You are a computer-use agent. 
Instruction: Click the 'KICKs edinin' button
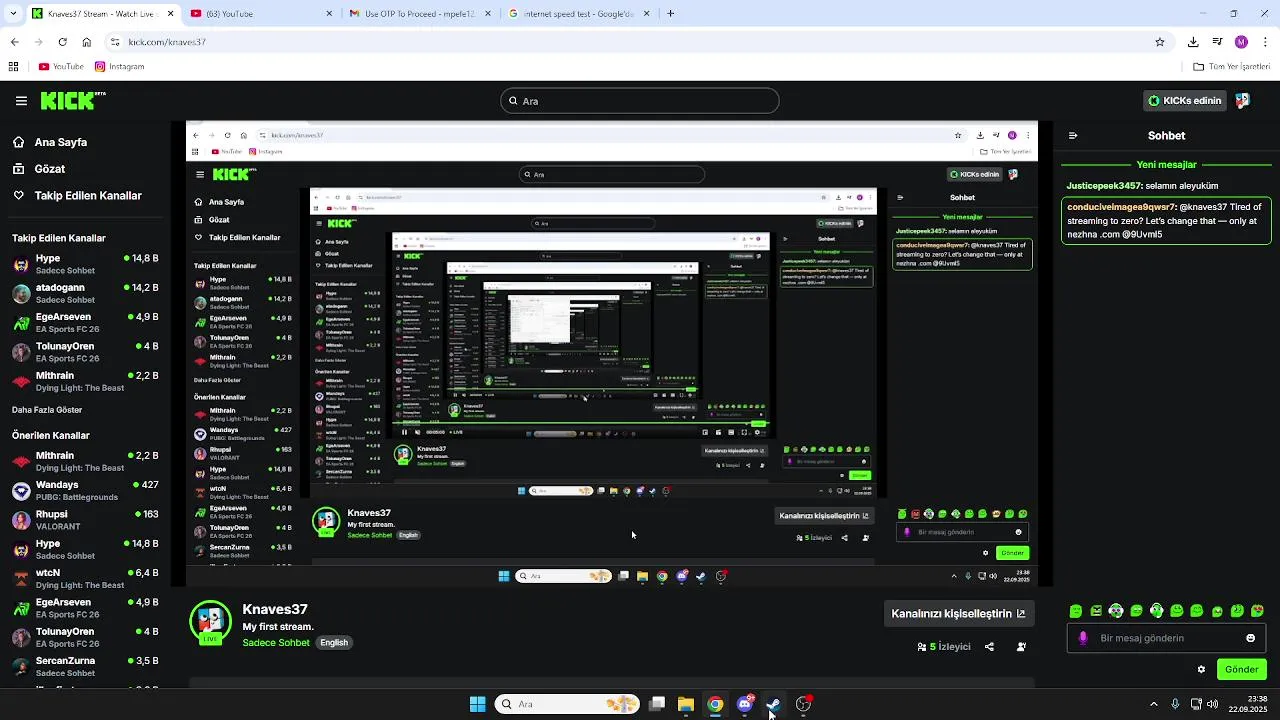(x=1184, y=101)
